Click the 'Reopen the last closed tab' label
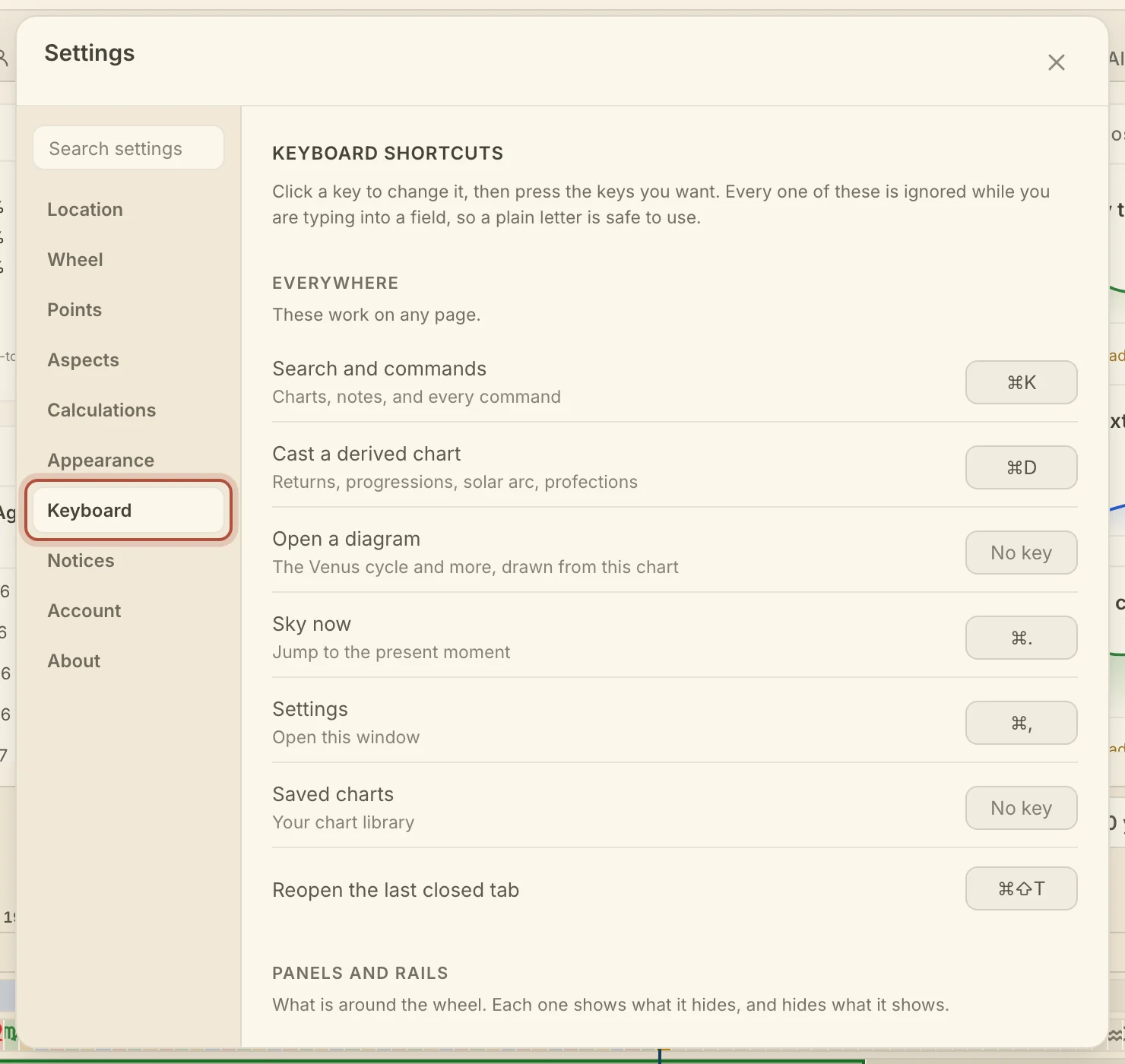This screenshot has width=1125, height=1064. (396, 890)
